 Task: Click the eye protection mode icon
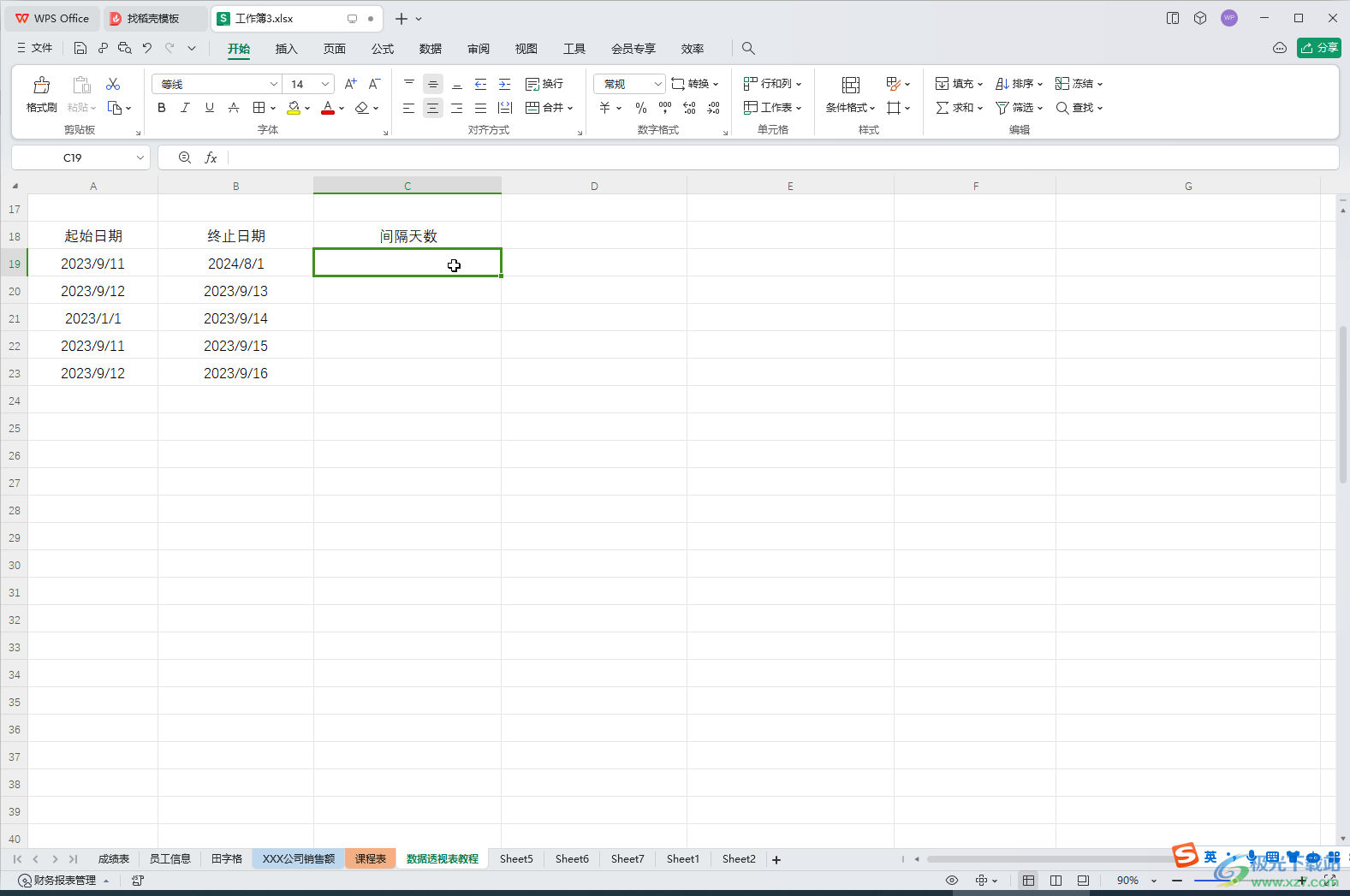pos(952,881)
